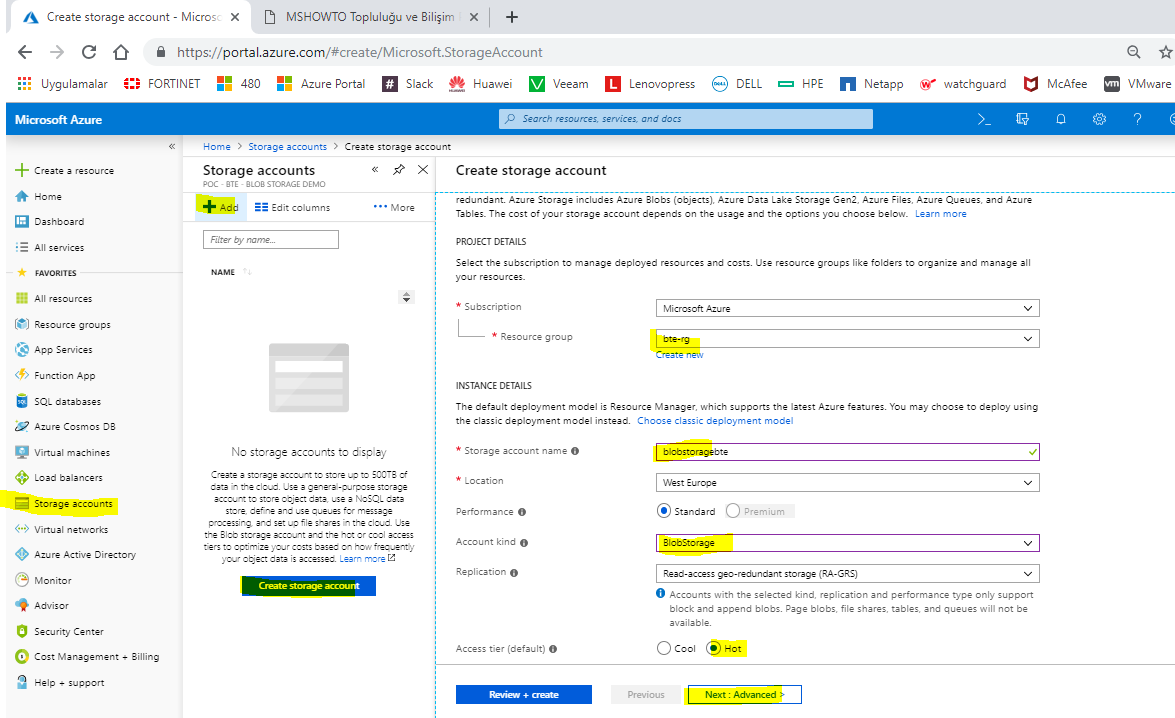1175x718 pixels.
Task: Click info icon next to Account kind
Action: (524, 543)
